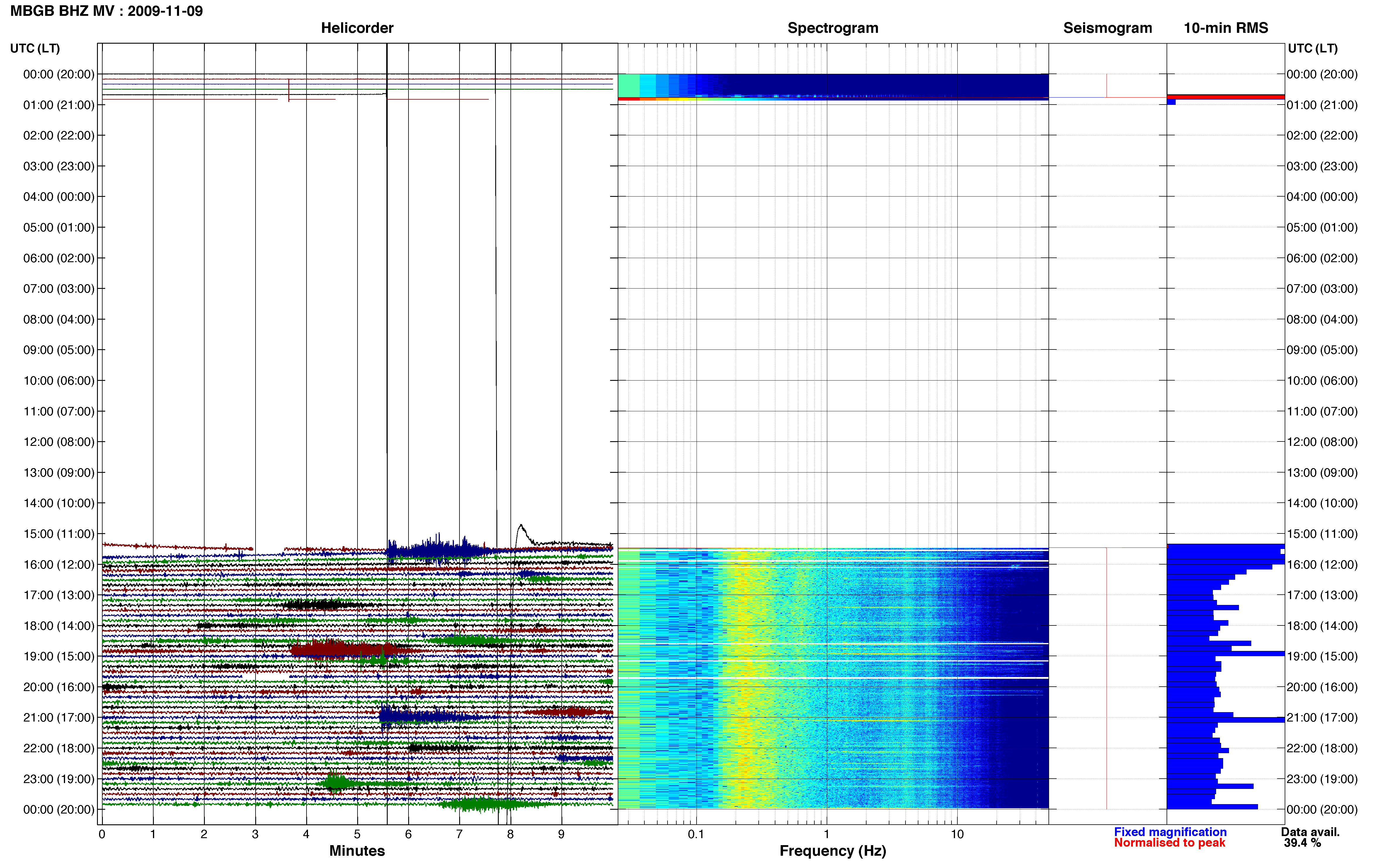Image resolution: width=1389 pixels, height=868 pixels.
Task: Click the 'Normalised to peak' legend text
Action: click(1170, 843)
